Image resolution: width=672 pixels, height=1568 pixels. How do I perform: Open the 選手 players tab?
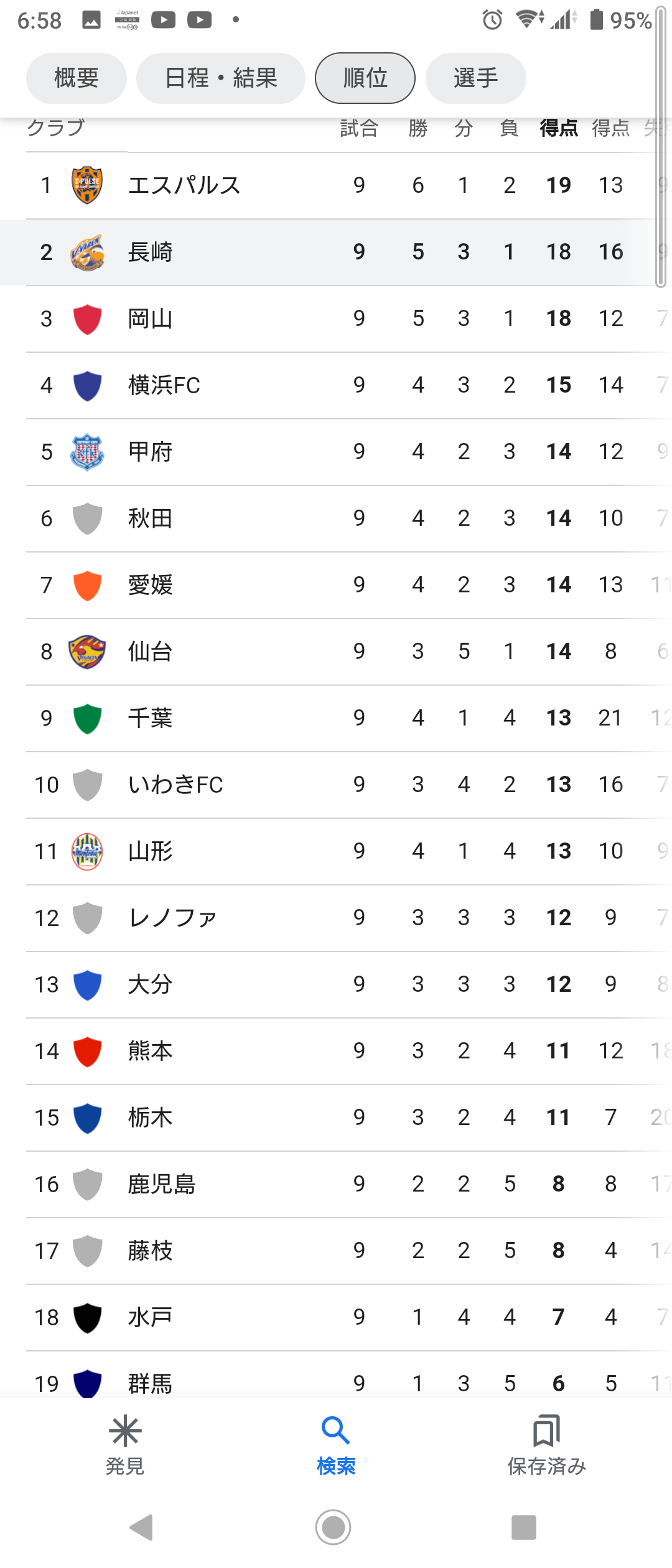(476, 78)
